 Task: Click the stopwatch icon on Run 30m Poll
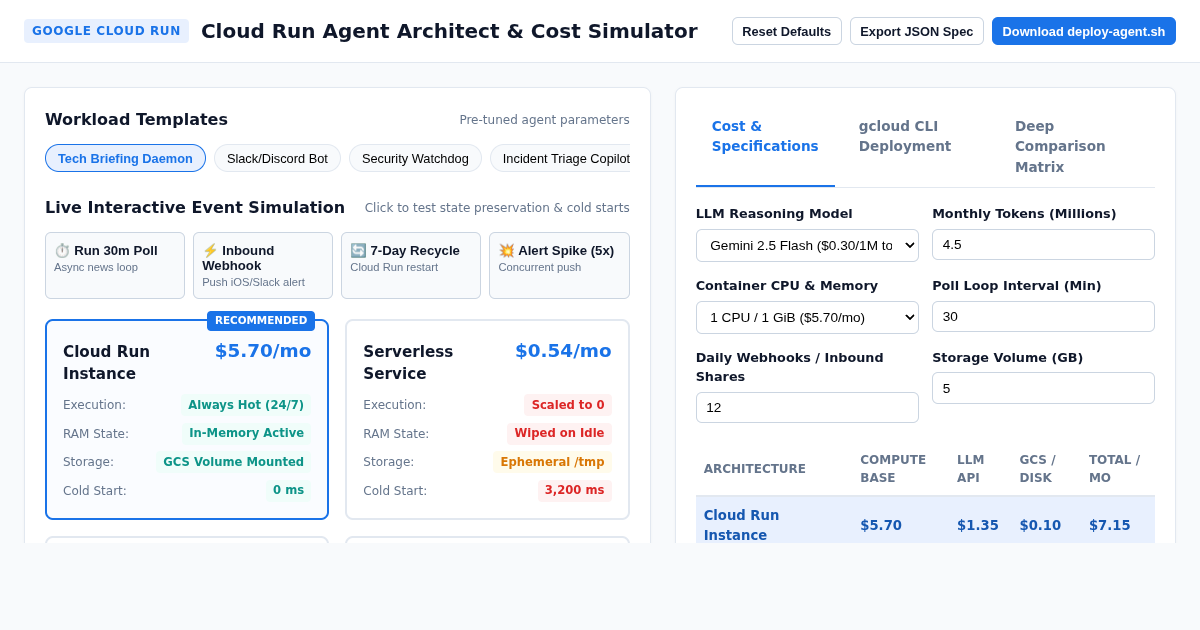(62, 250)
